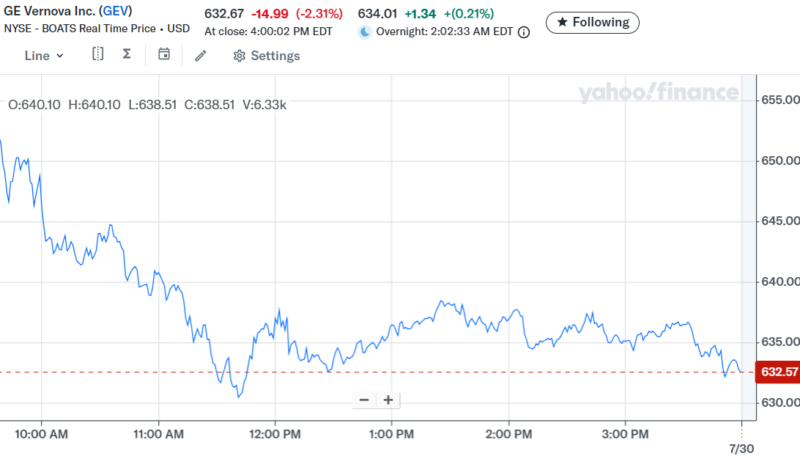The width and height of the screenshot is (800, 456).
Task: Click the 12:00 PM time axis label
Action: (275, 434)
